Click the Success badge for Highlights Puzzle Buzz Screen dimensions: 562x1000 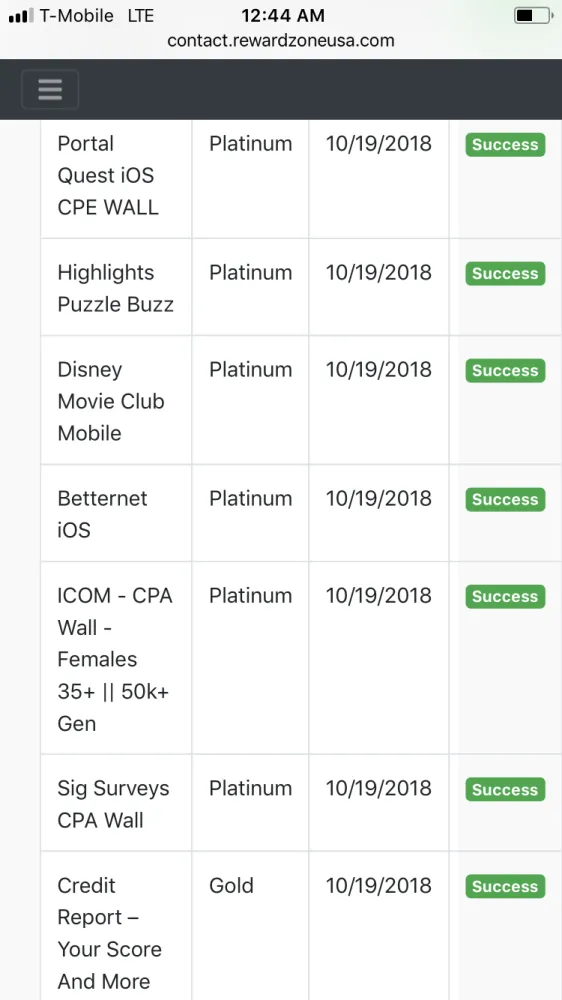tap(505, 274)
